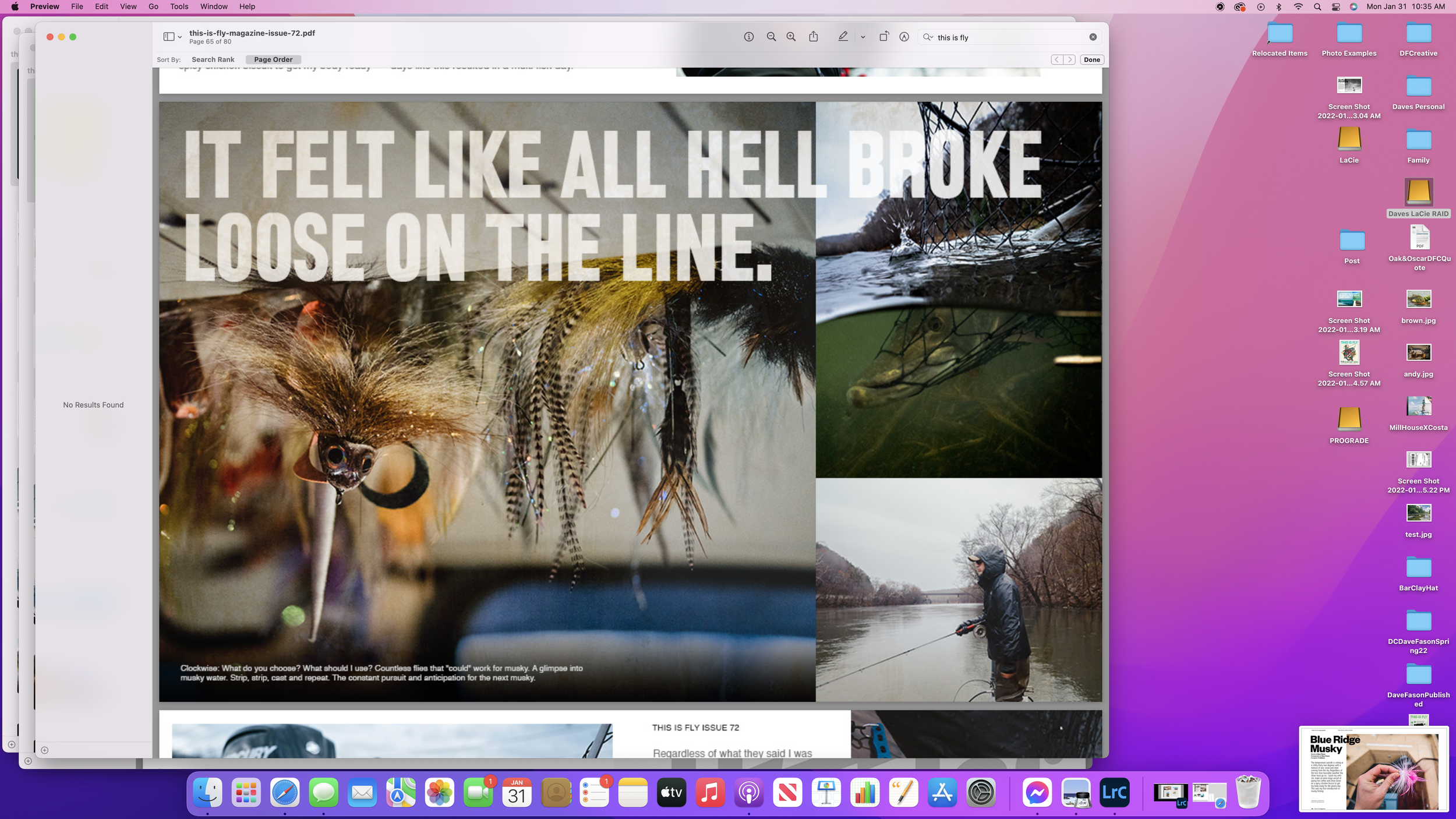Go to next search result arrow
The height and width of the screenshot is (819, 1456).
1070,59
